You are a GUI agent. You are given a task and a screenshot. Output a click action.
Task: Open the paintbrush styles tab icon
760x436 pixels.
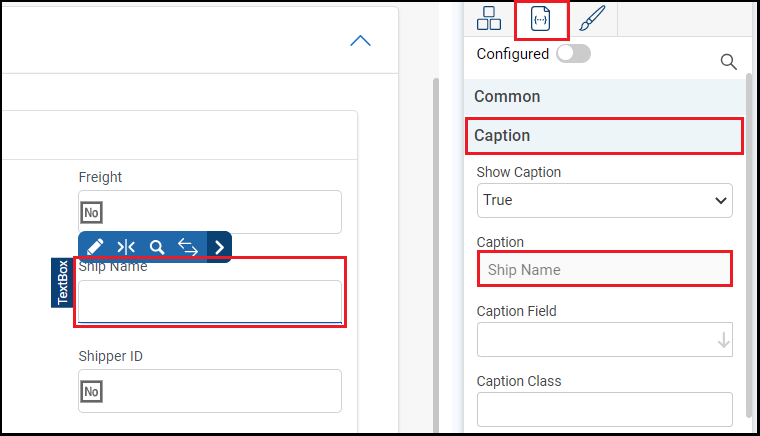click(592, 18)
